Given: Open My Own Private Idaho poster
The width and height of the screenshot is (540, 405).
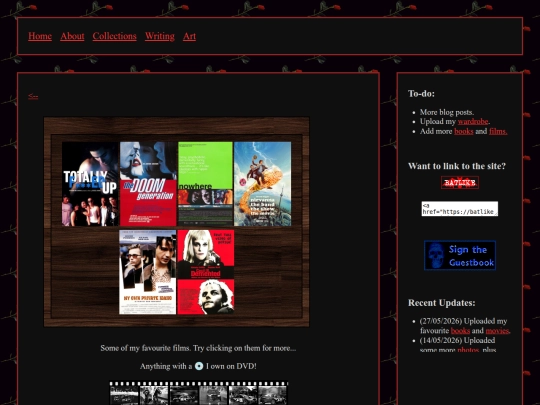Looking at the screenshot, I should pos(147,272).
